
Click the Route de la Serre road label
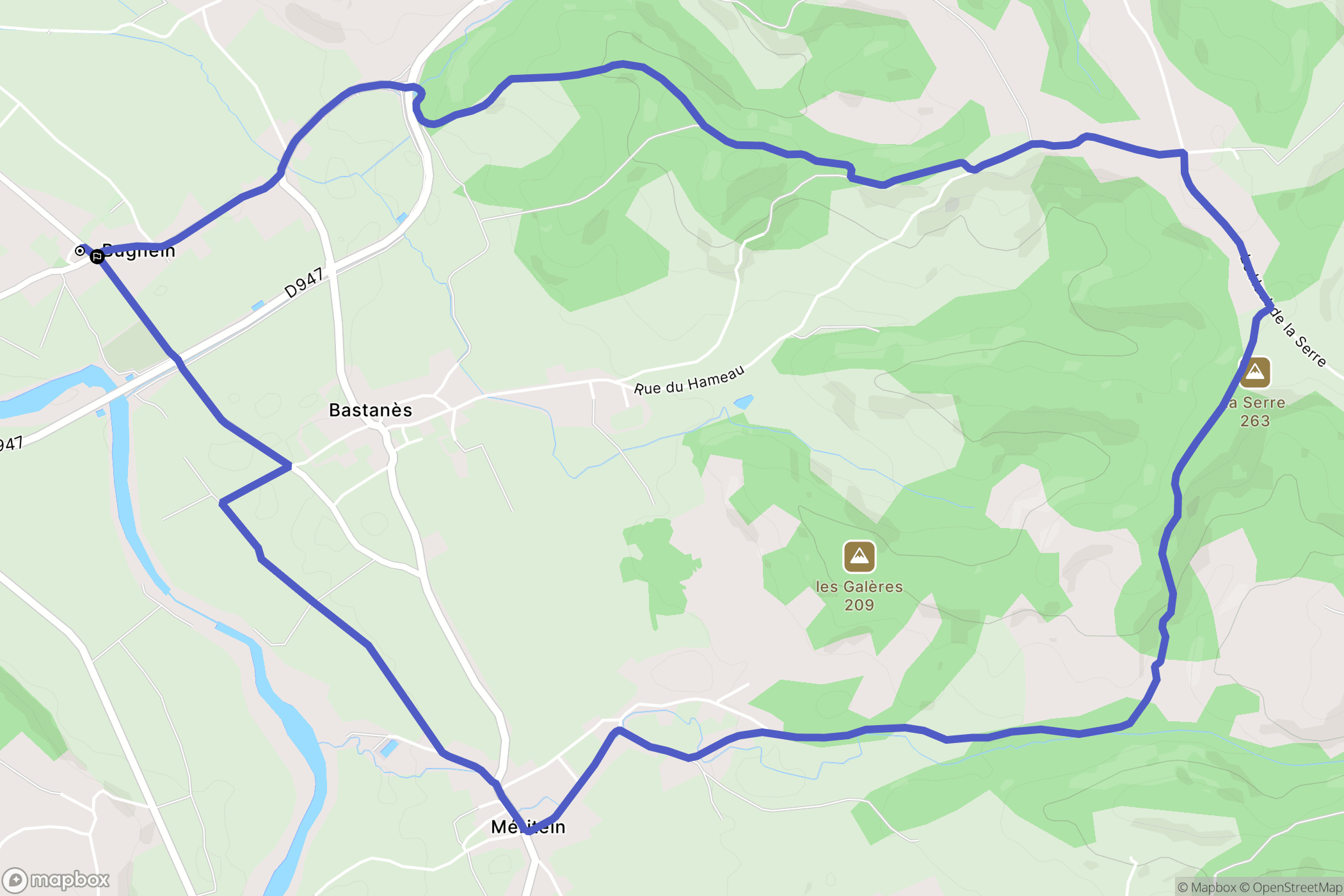tap(1283, 310)
